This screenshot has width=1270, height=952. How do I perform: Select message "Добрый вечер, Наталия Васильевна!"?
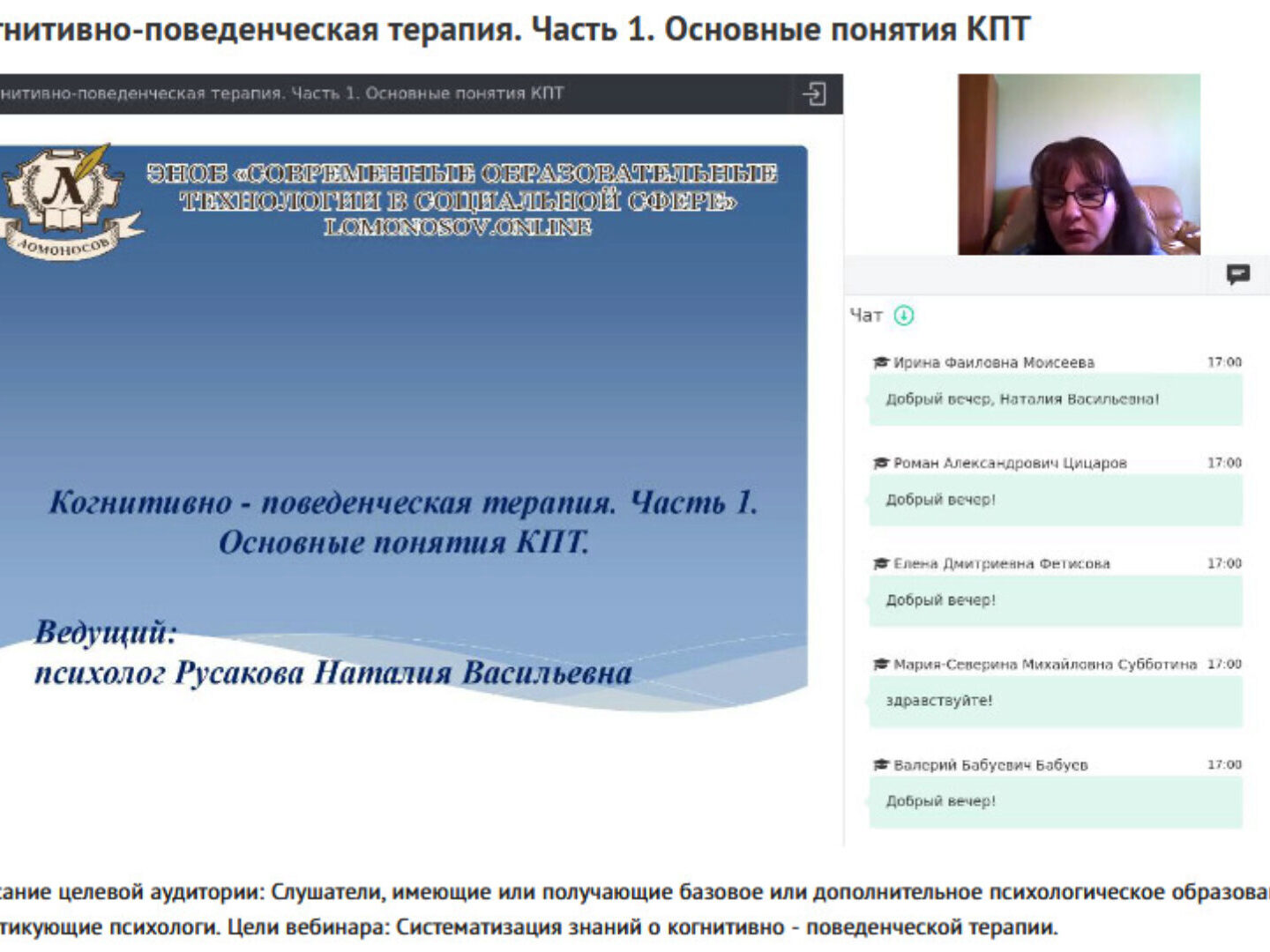tap(1022, 399)
